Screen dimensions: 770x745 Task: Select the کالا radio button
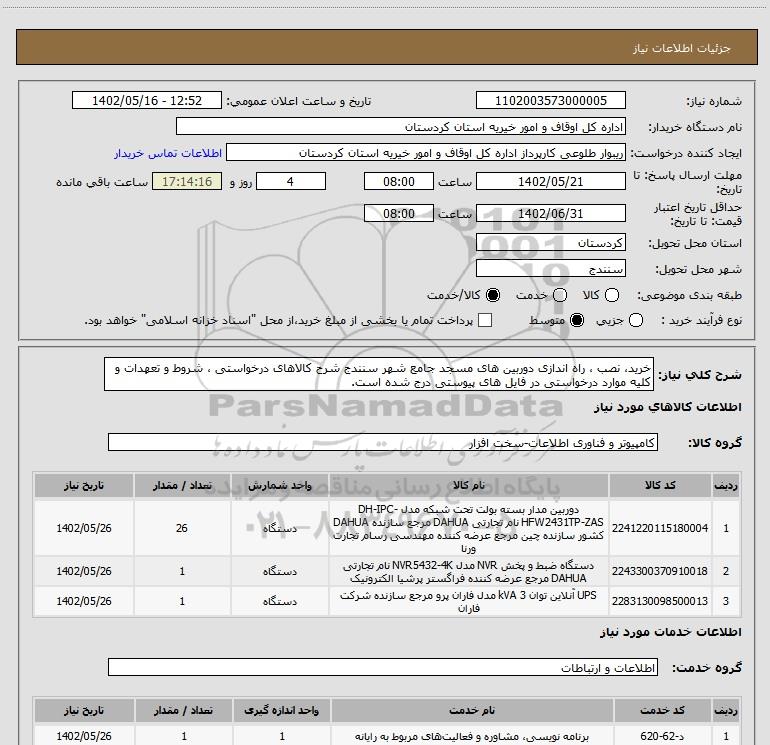pyautogui.click(x=612, y=295)
